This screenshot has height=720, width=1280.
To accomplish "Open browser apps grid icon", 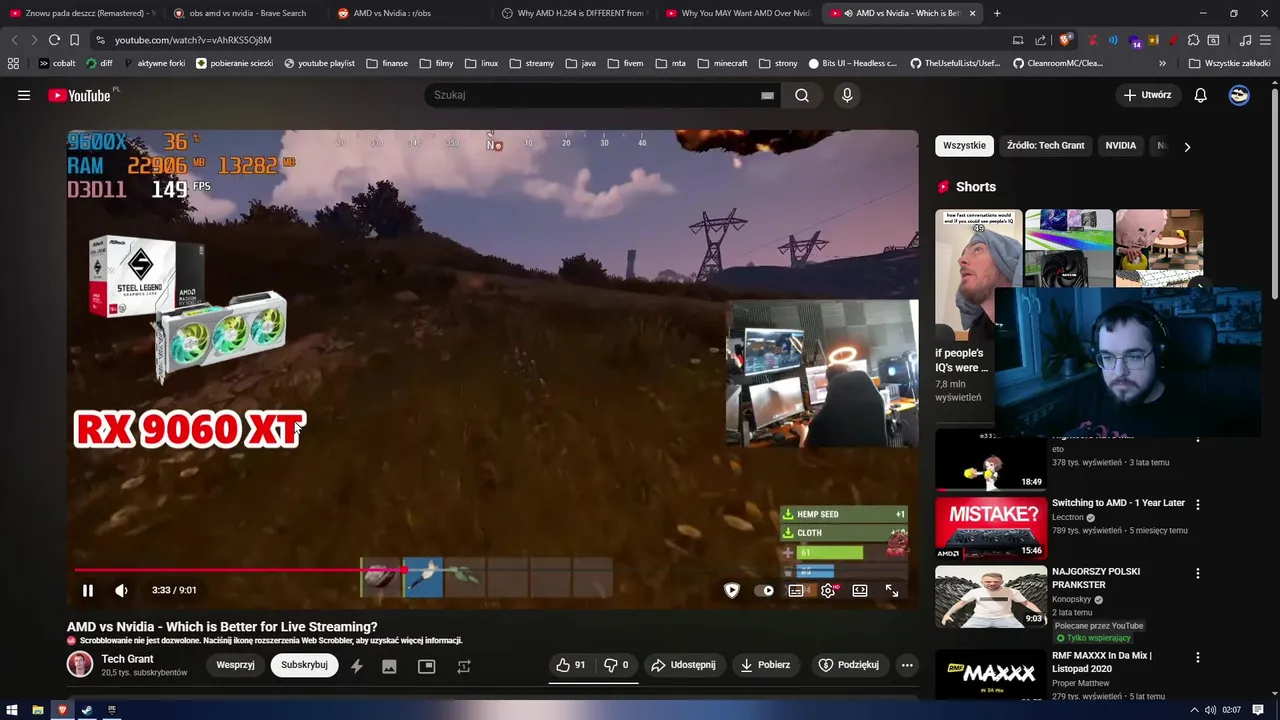I will 13,63.
